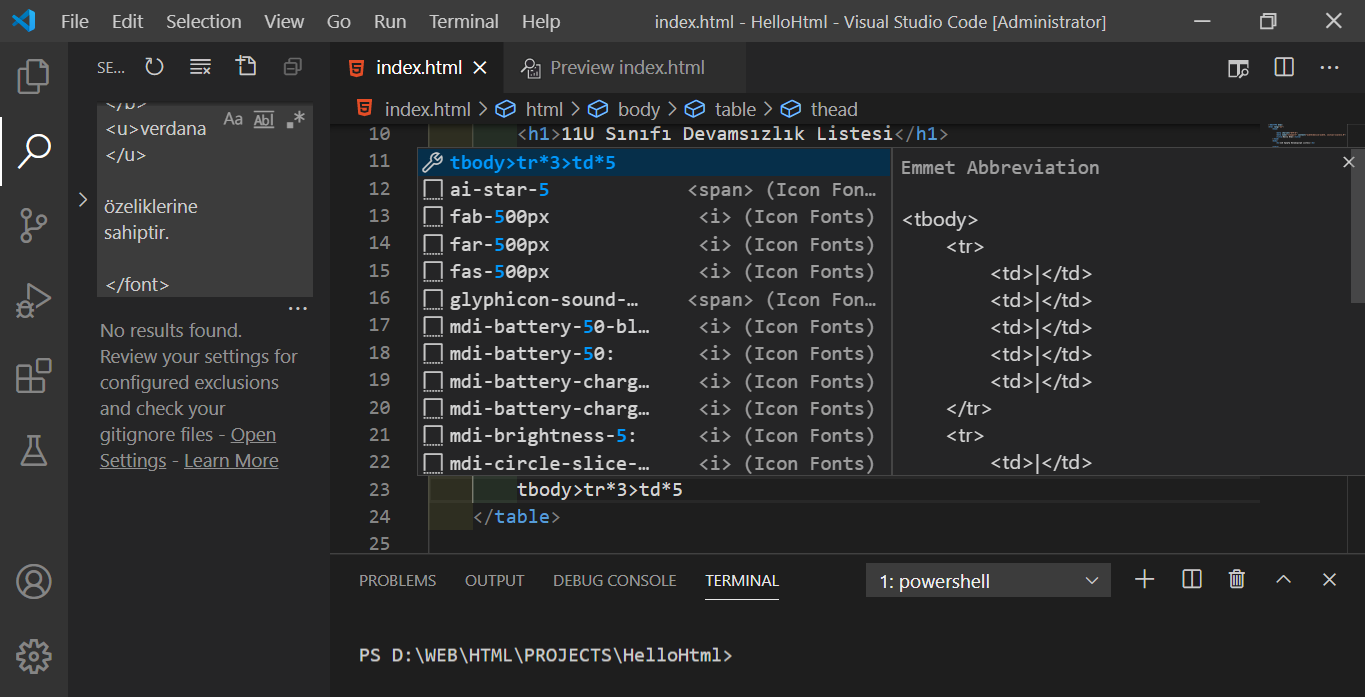Expand the replace field chevron in search
Image resolution: width=1365 pixels, height=697 pixels.
click(x=83, y=200)
